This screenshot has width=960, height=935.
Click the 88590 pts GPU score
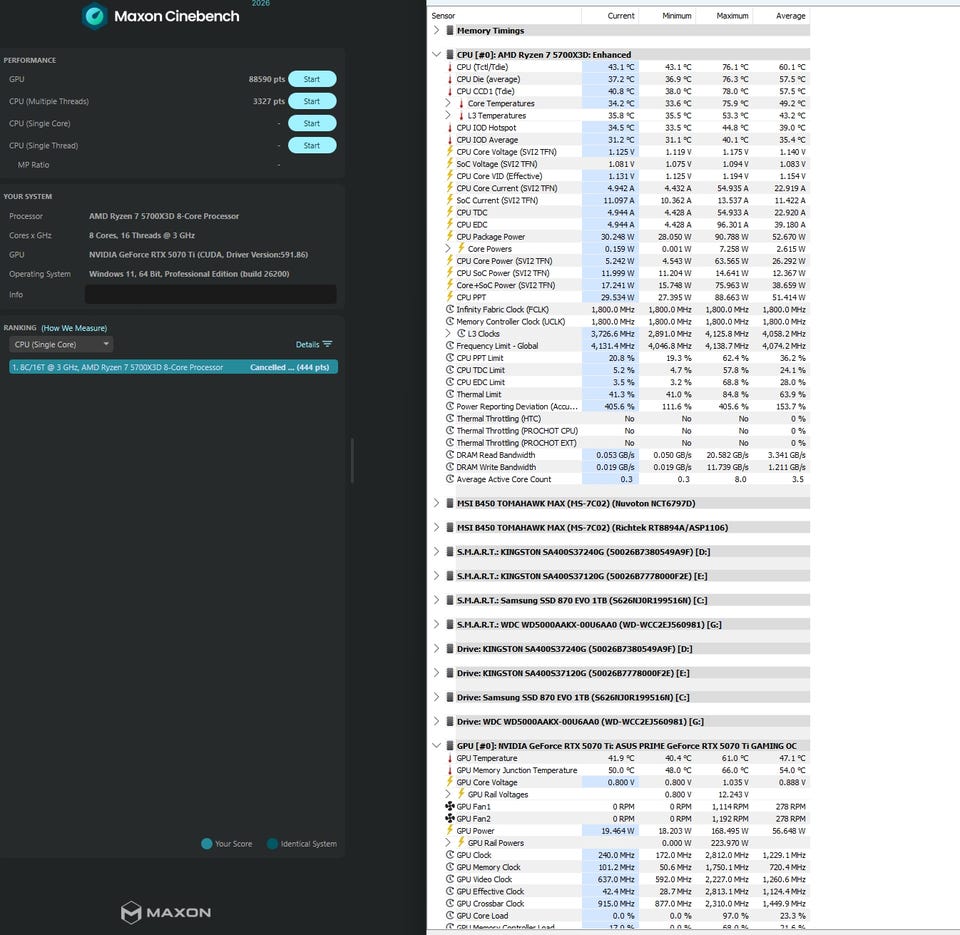tap(267, 79)
